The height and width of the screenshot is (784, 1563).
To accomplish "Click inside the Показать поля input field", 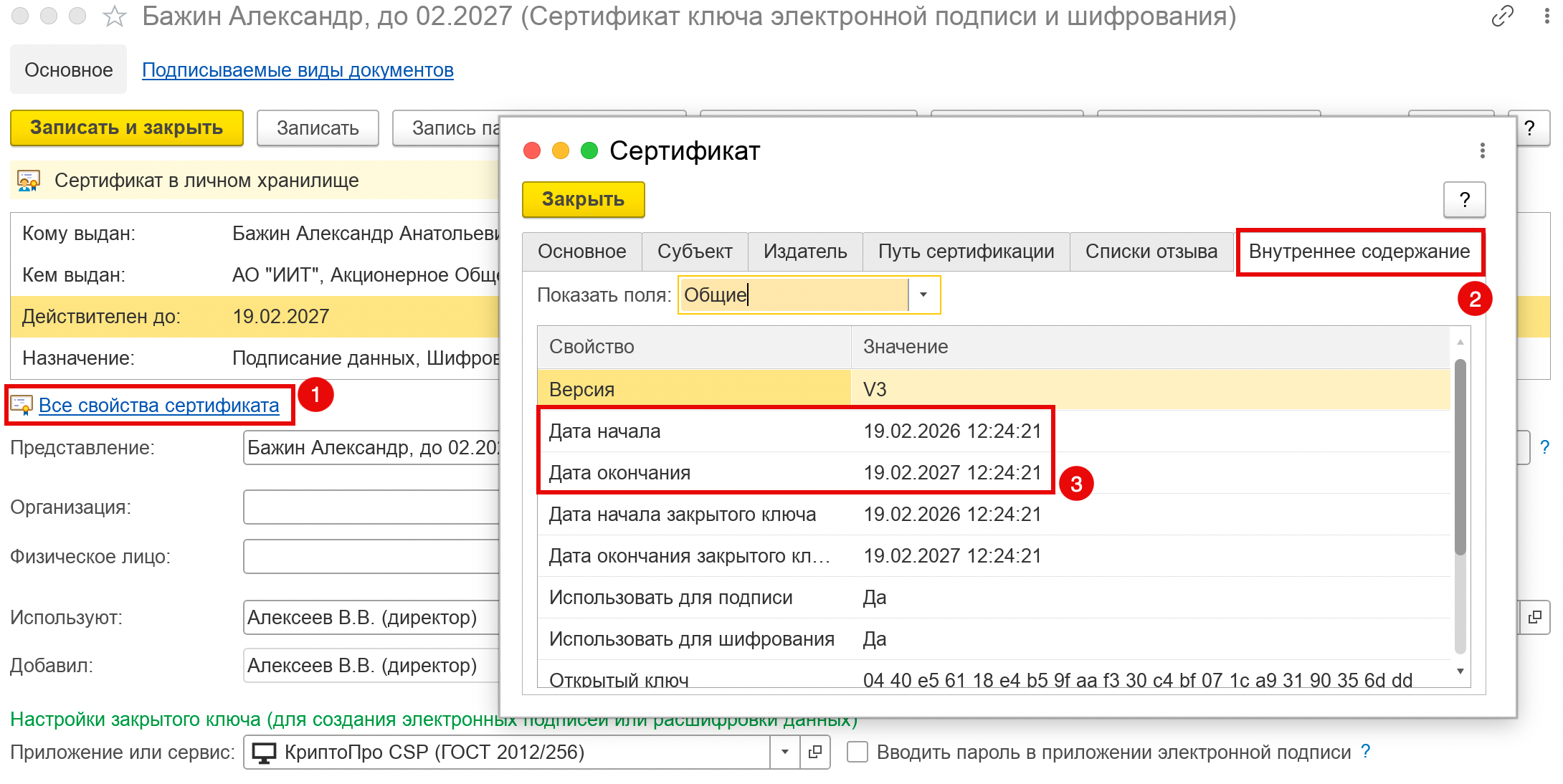I will (793, 295).
